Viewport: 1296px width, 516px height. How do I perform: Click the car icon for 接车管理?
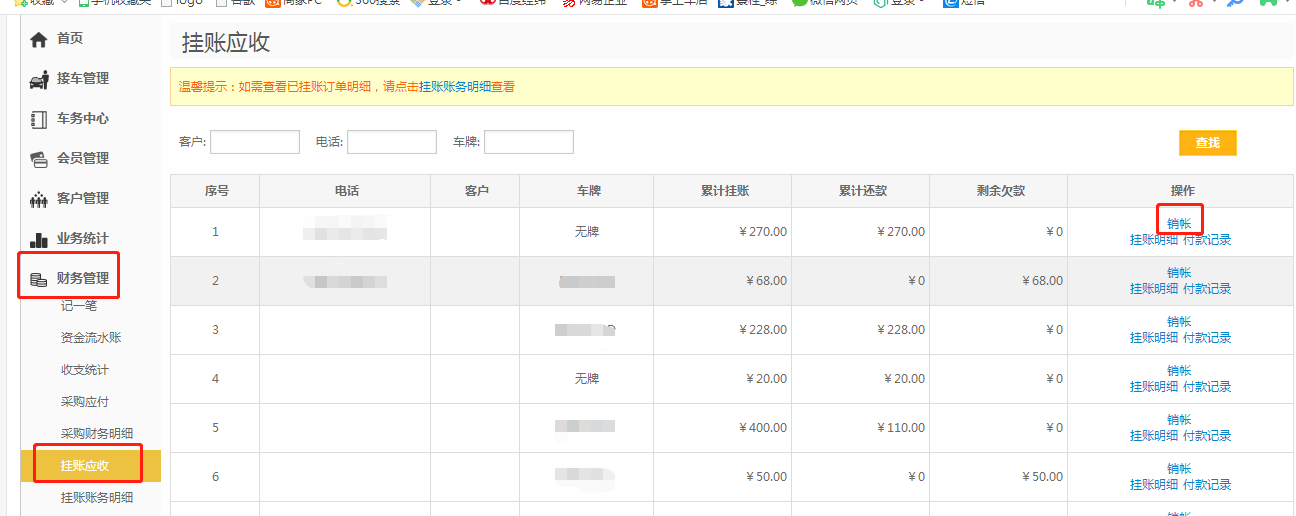[39, 79]
